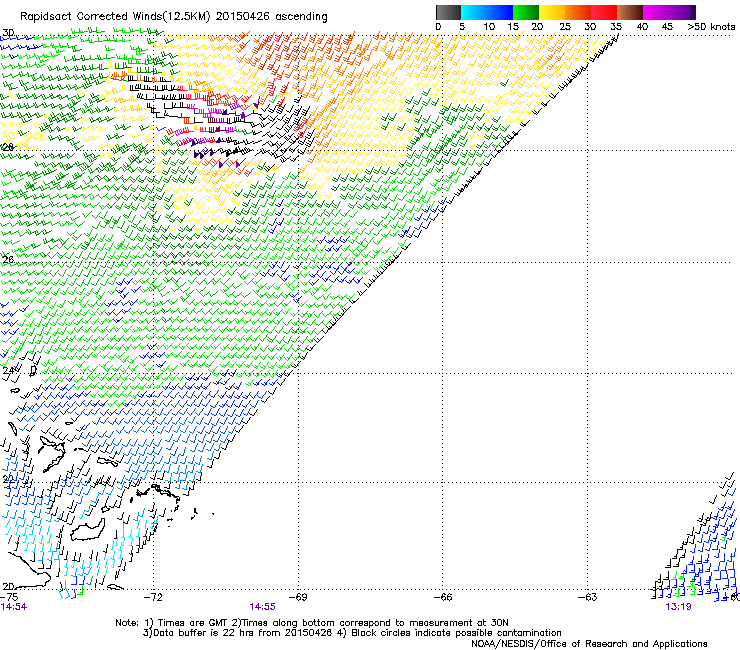
Task: Click legend tick label '25'
Action: point(565,27)
